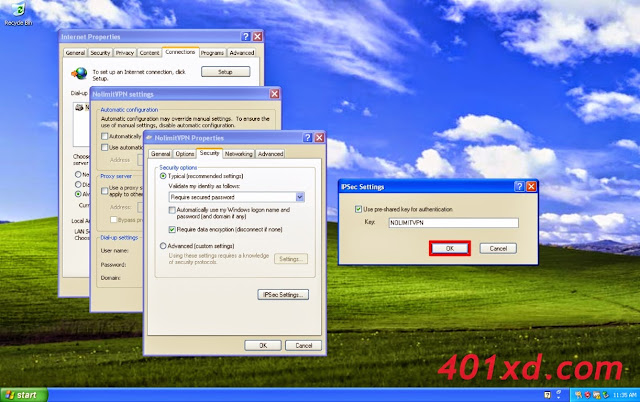Open Advanced tab in Internet Properties
This screenshot has height=402, width=640.
[x=242, y=53]
